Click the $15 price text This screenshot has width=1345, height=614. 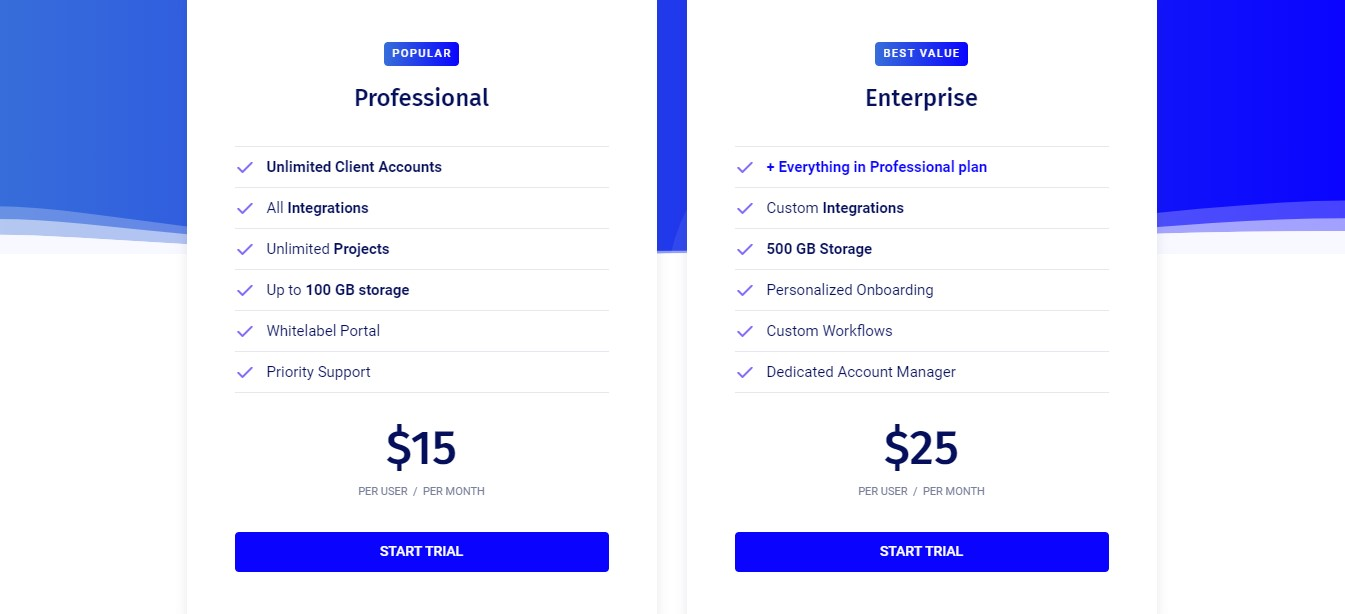[x=421, y=448]
